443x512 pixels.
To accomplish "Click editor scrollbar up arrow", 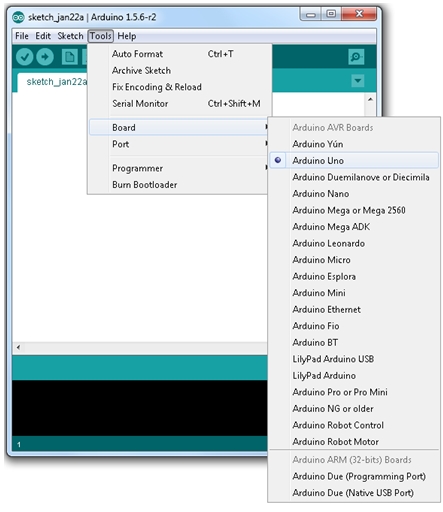I will pyautogui.click(x=370, y=99).
